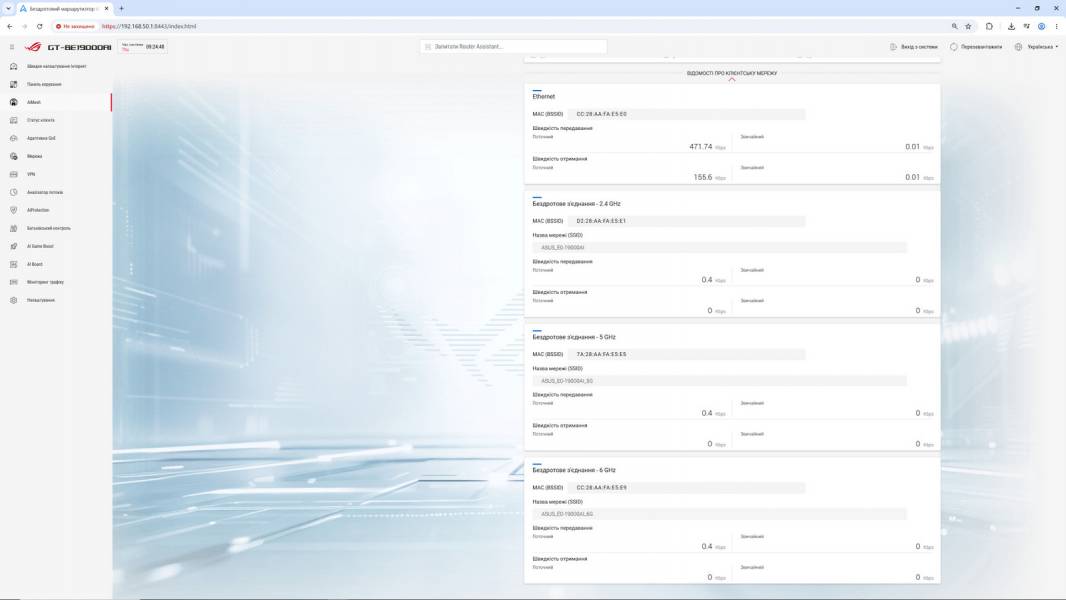Click the logout text link in header
This screenshot has width=1066, height=600.
point(919,47)
